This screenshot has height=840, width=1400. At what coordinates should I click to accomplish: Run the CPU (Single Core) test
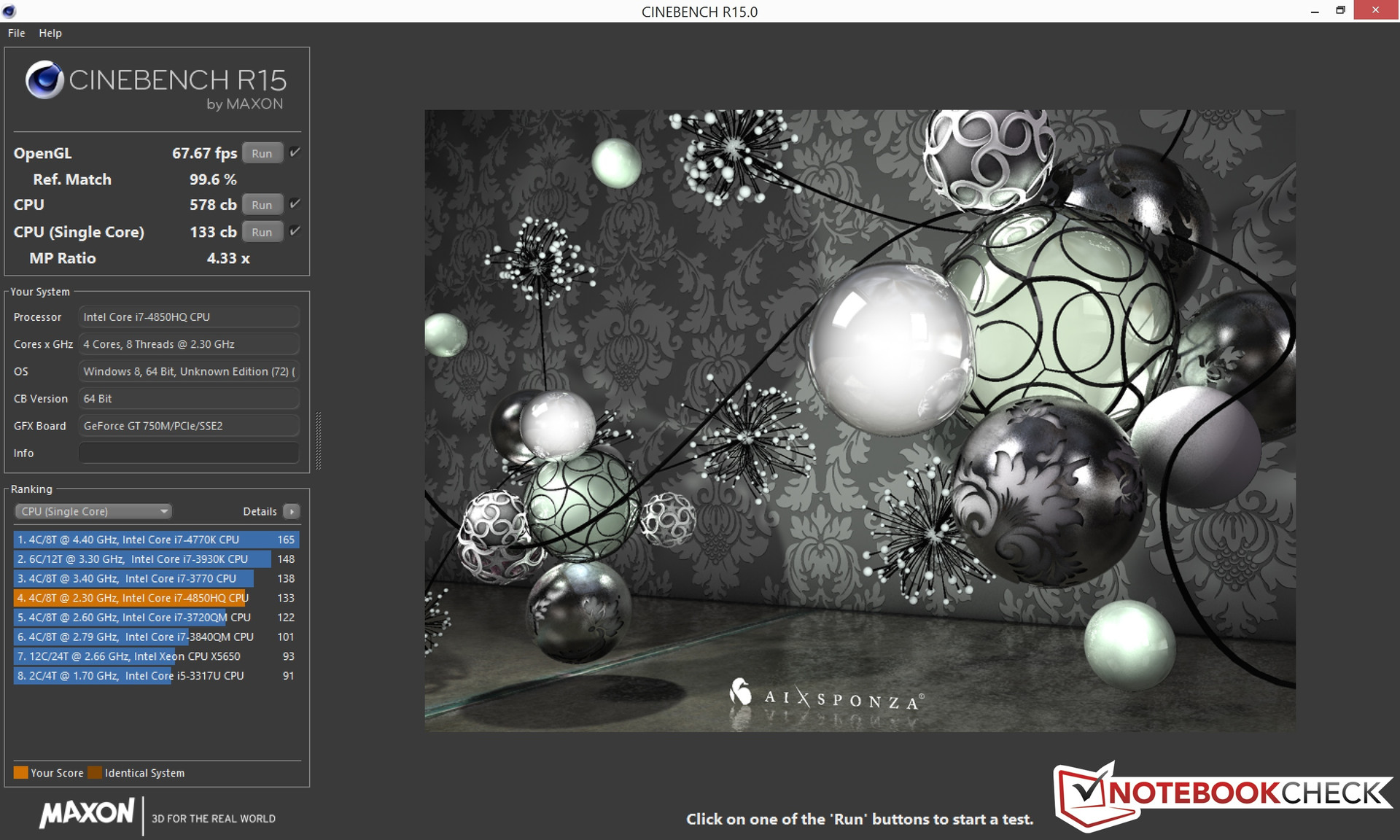point(262,232)
